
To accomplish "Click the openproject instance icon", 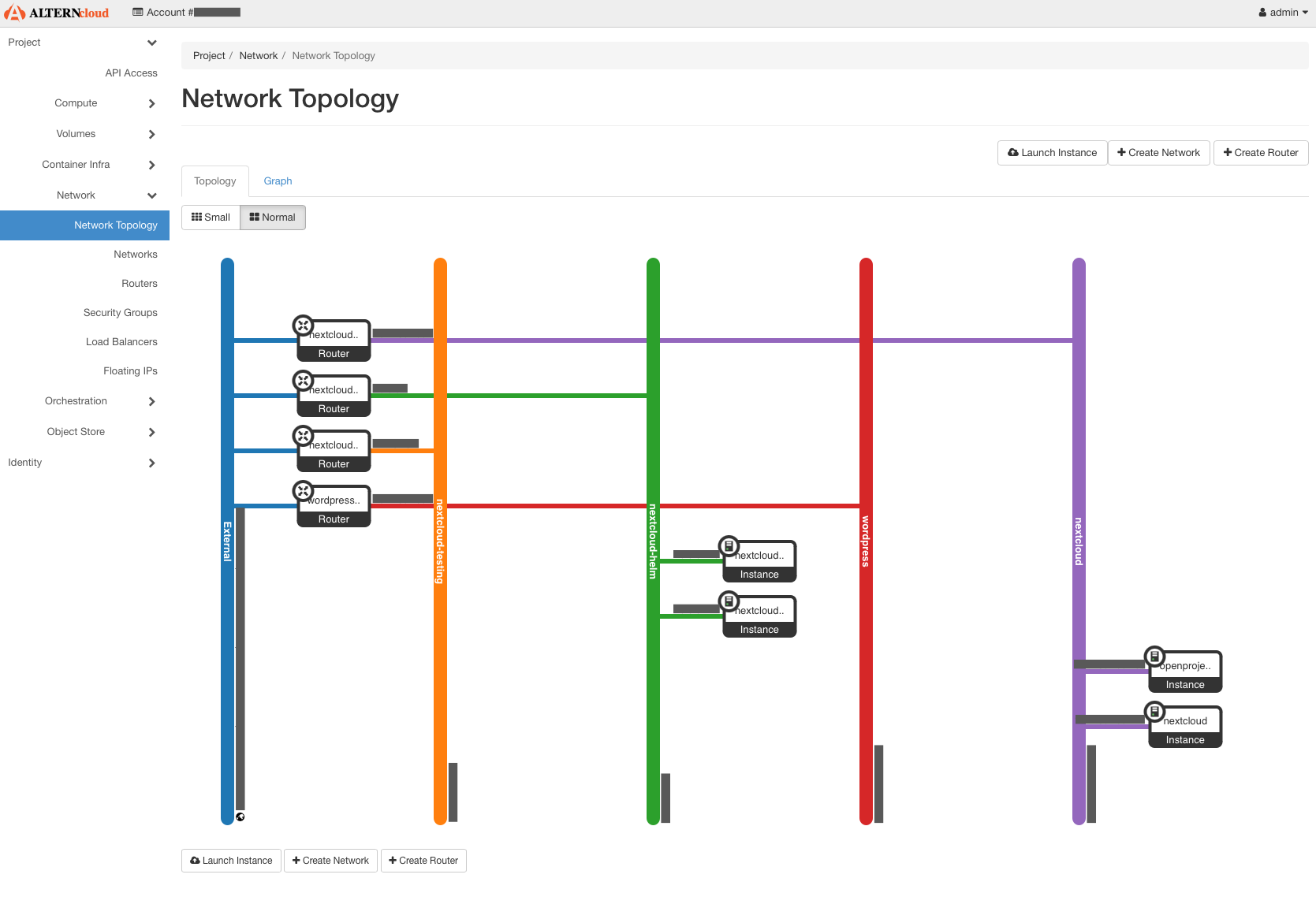I will pyautogui.click(x=1154, y=656).
